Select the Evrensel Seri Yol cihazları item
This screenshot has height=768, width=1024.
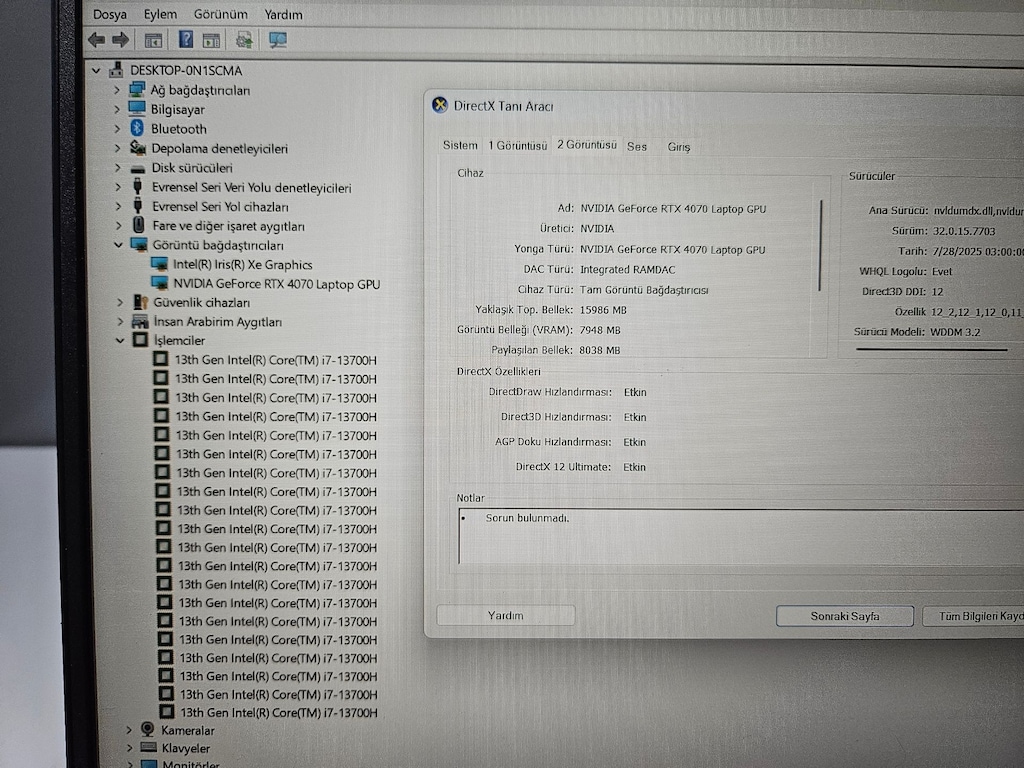(220, 206)
